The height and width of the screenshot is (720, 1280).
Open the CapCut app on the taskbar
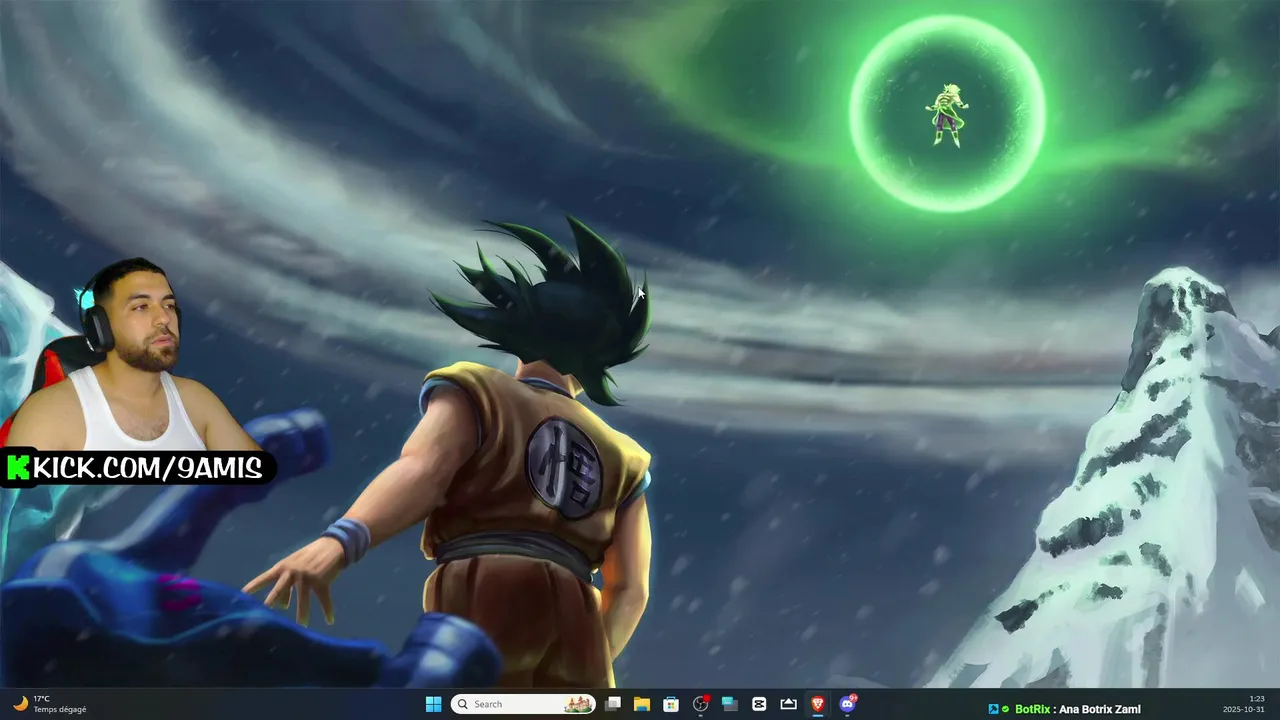(x=759, y=704)
